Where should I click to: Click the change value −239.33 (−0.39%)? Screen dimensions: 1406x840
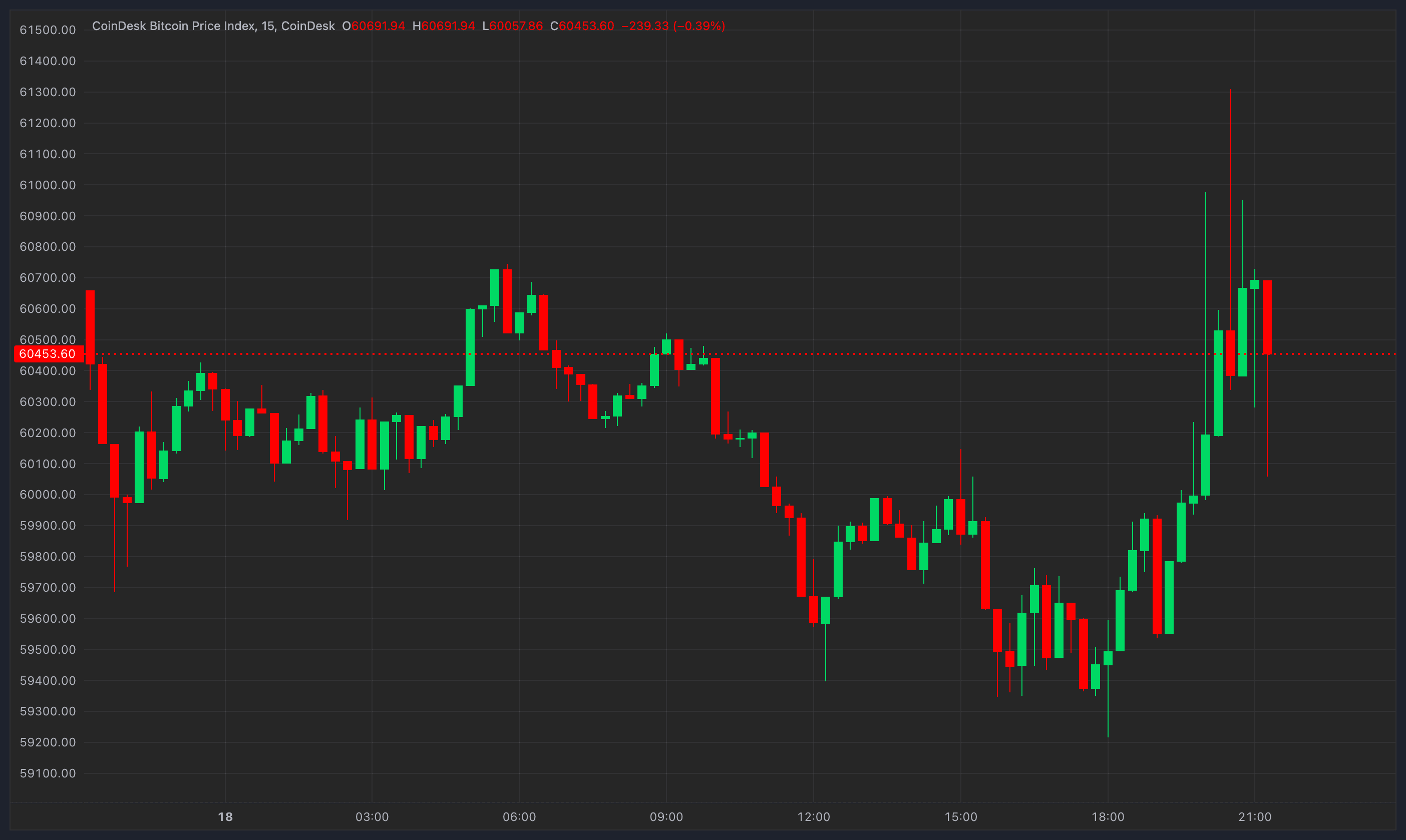coord(673,26)
